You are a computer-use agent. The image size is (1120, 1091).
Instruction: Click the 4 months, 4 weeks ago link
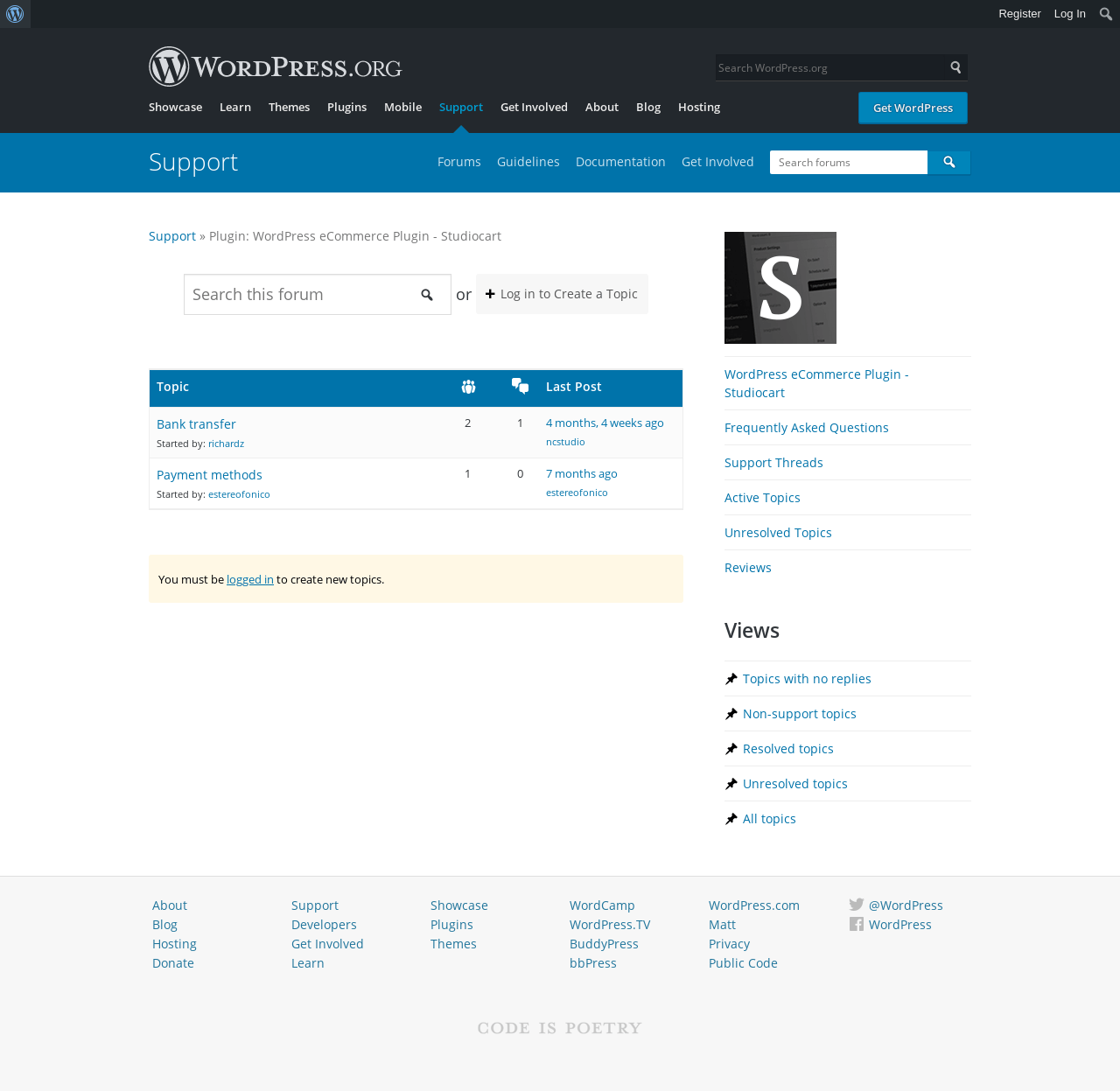[605, 423]
